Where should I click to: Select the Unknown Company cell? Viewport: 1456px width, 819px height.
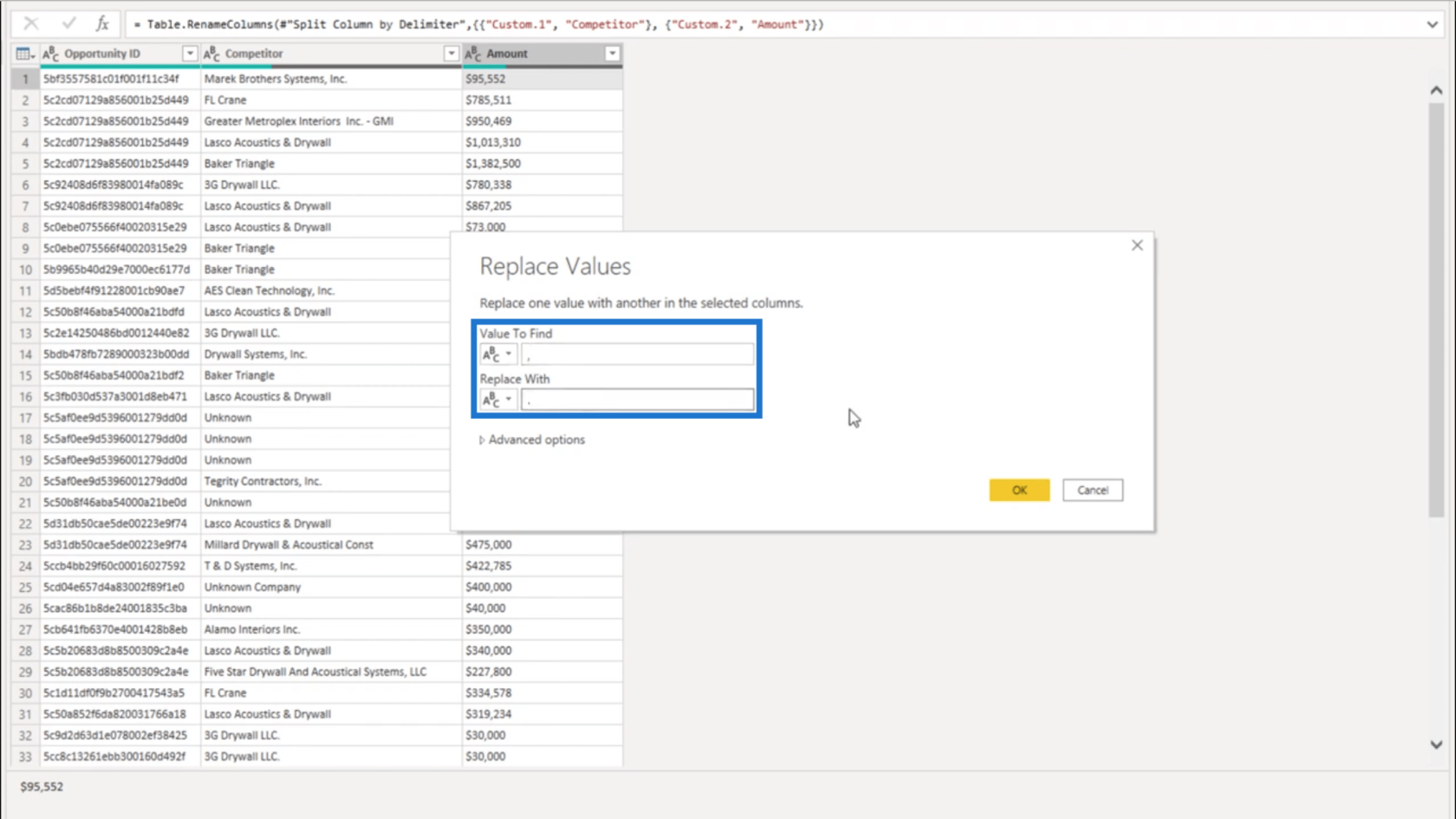(331, 587)
